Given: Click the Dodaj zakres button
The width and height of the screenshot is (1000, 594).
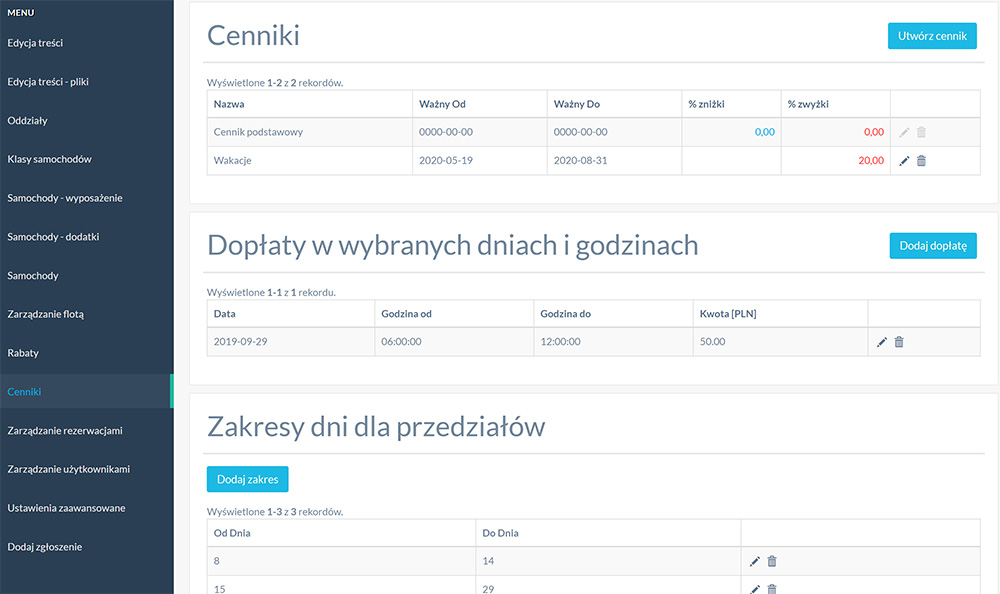Looking at the screenshot, I should pos(247,479).
